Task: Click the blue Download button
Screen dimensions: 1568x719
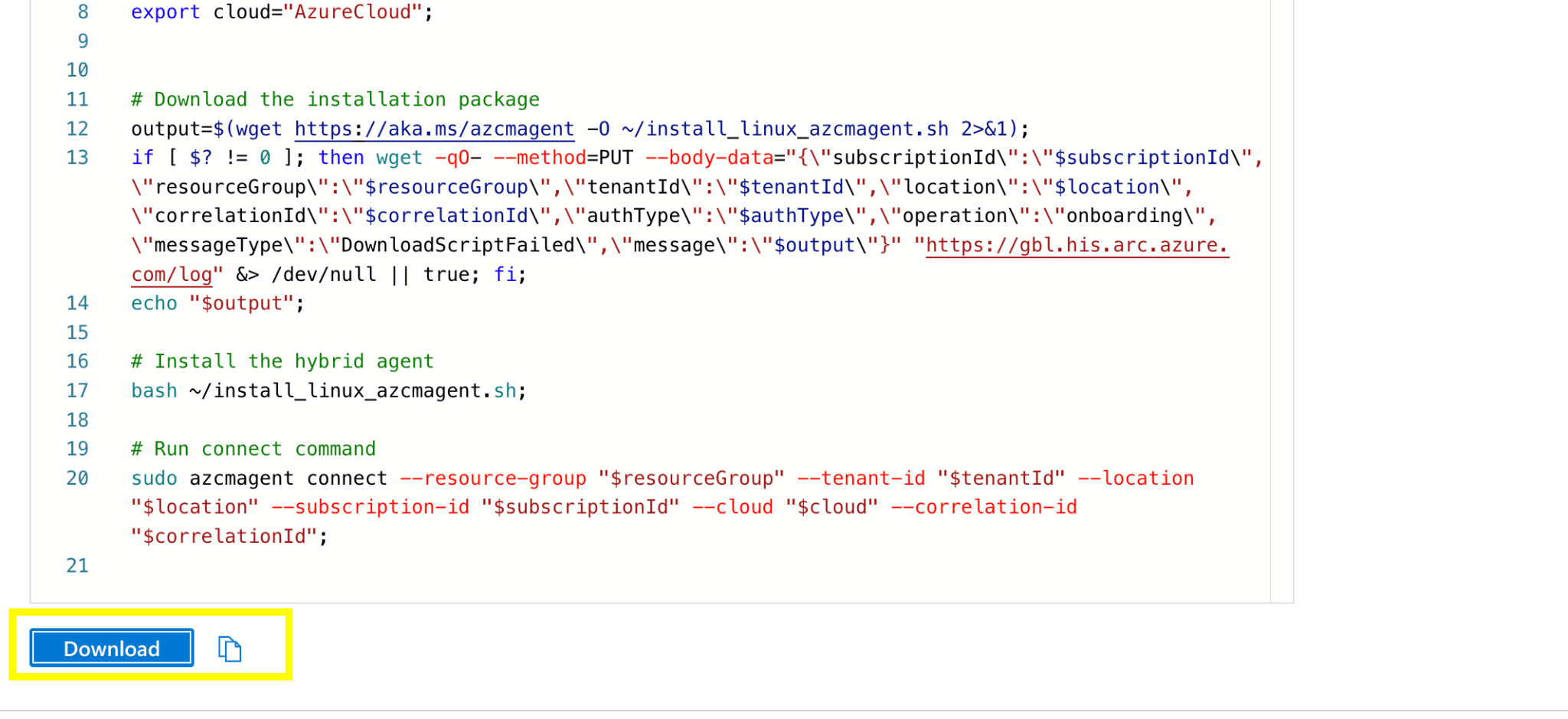Action: (x=112, y=649)
